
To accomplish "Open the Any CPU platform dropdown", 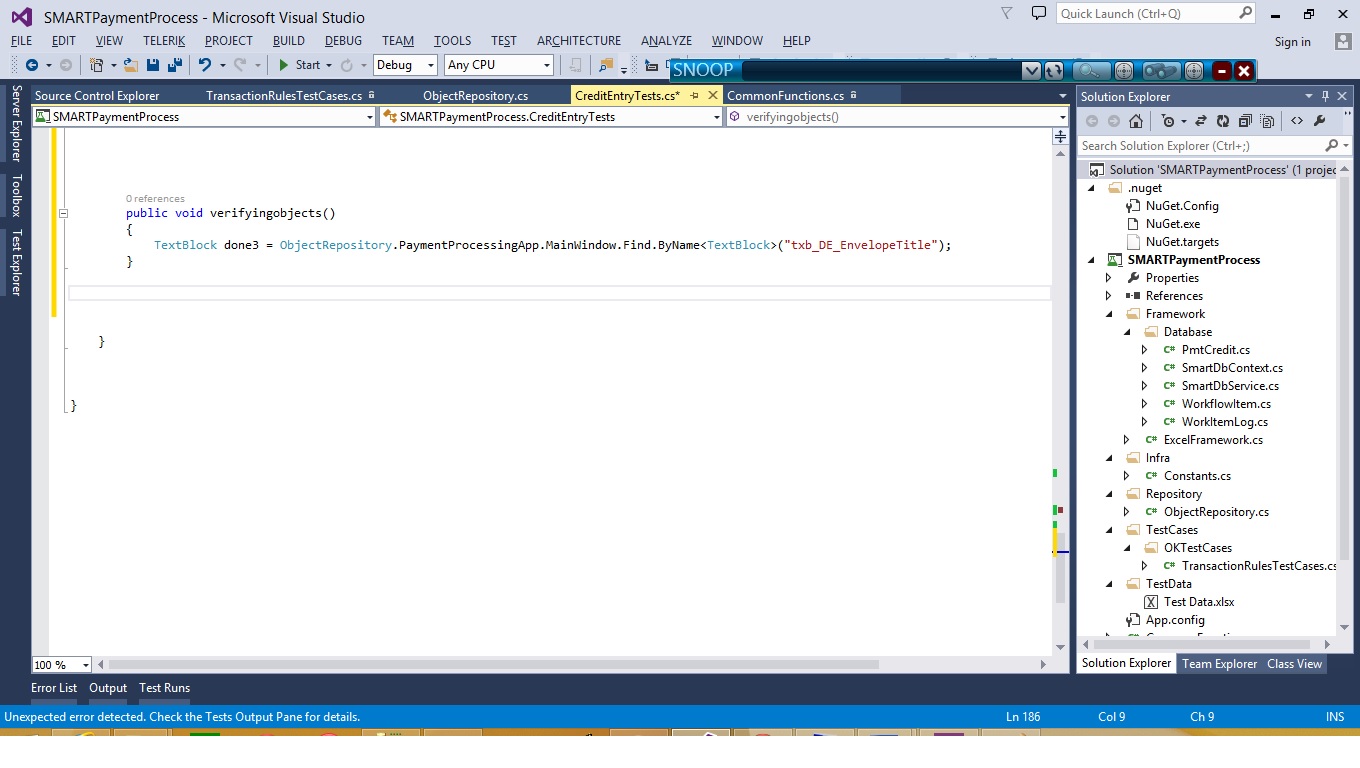I will click(x=546, y=65).
